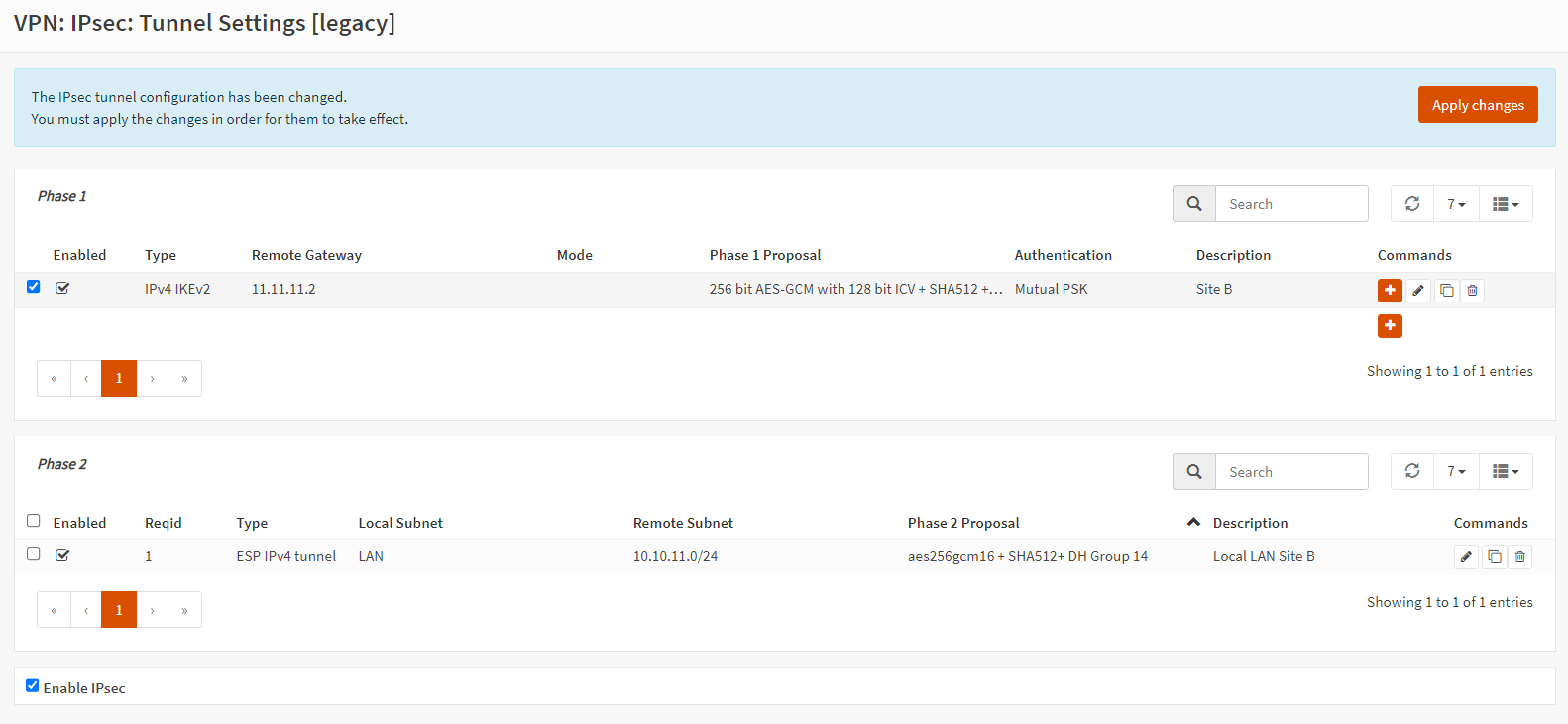The image size is (1568, 724).
Task: Open Phase 1 rows-per-page dropdown
Action: pos(1456,204)
